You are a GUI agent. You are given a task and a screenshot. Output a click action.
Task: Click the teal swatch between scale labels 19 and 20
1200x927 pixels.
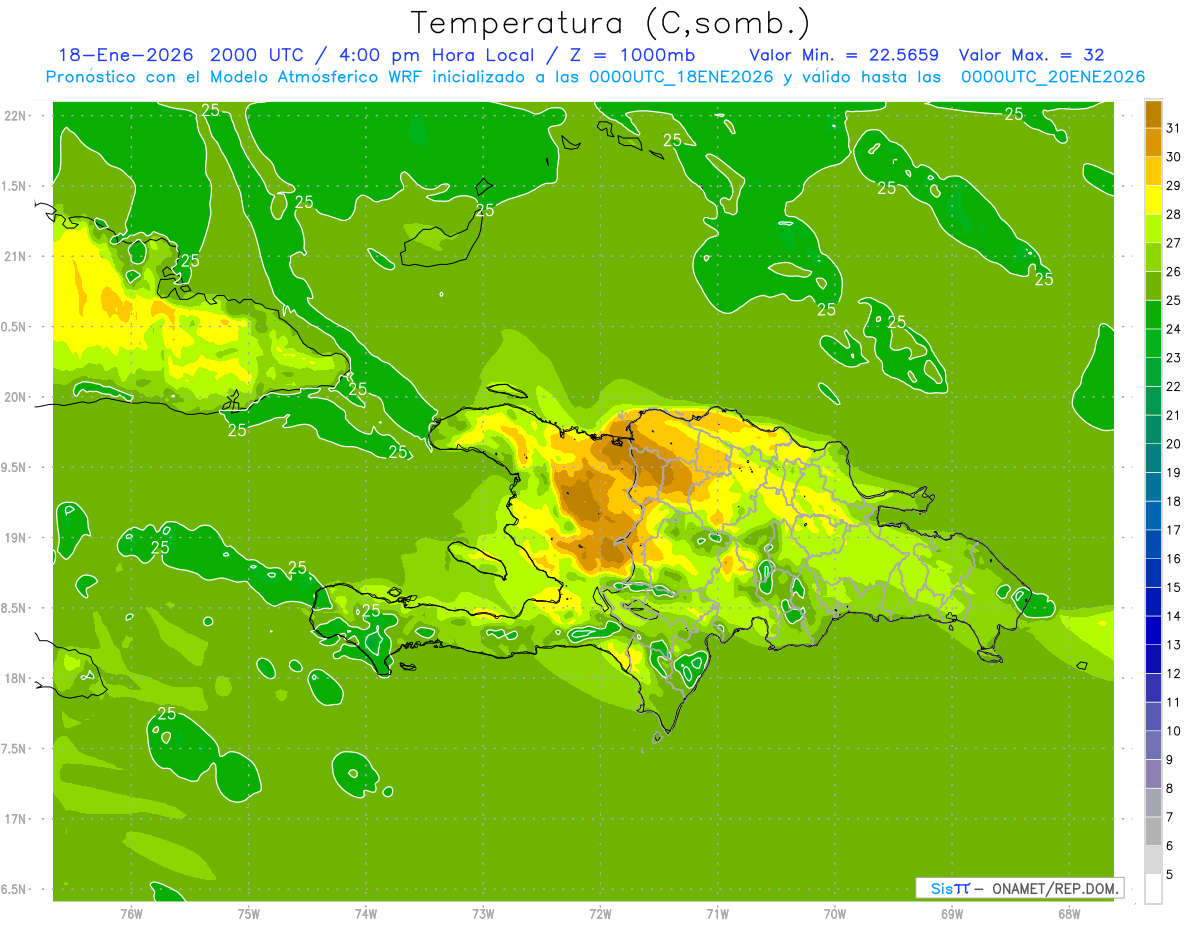point(1153,458)
